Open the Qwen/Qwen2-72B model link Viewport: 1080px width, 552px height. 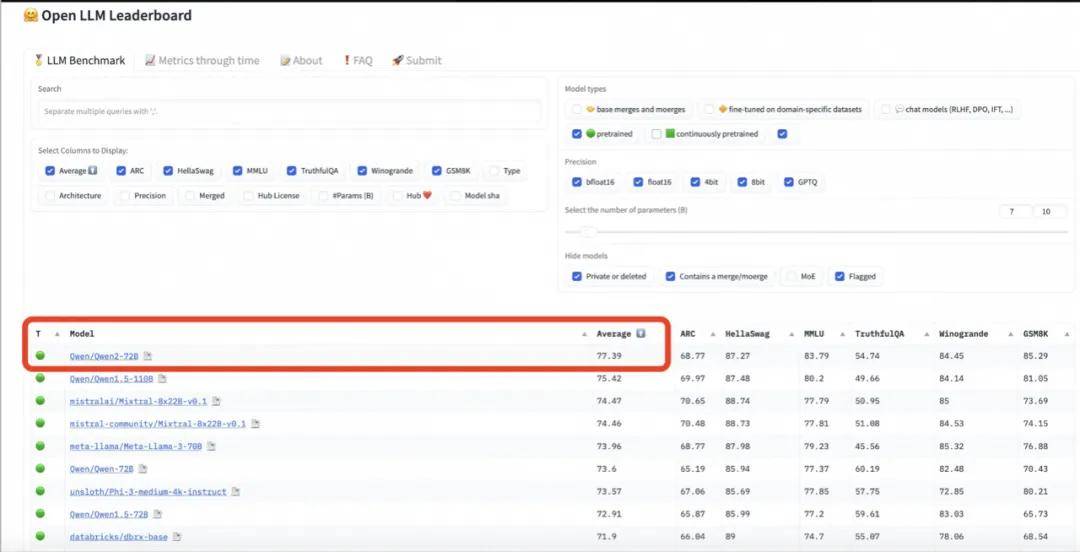pos(104,356)
